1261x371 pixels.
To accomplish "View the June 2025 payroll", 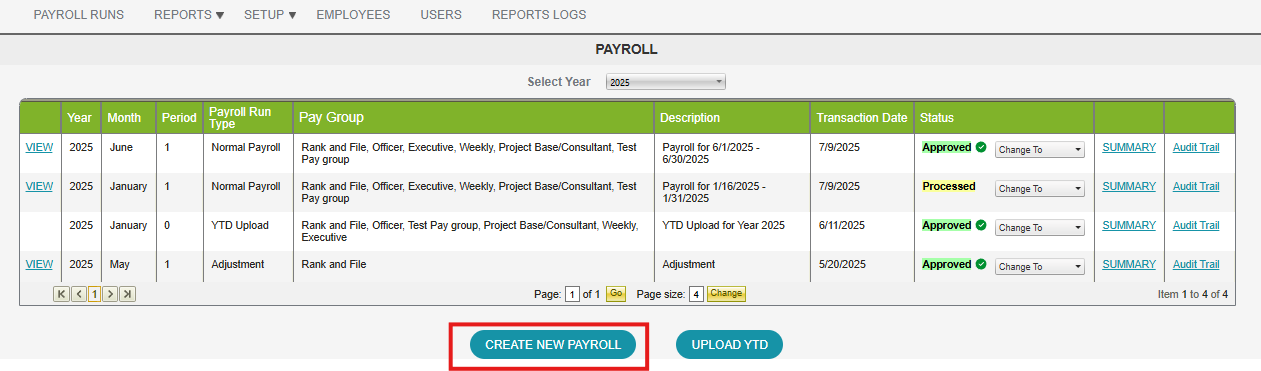I will click(x=39, y=147).
